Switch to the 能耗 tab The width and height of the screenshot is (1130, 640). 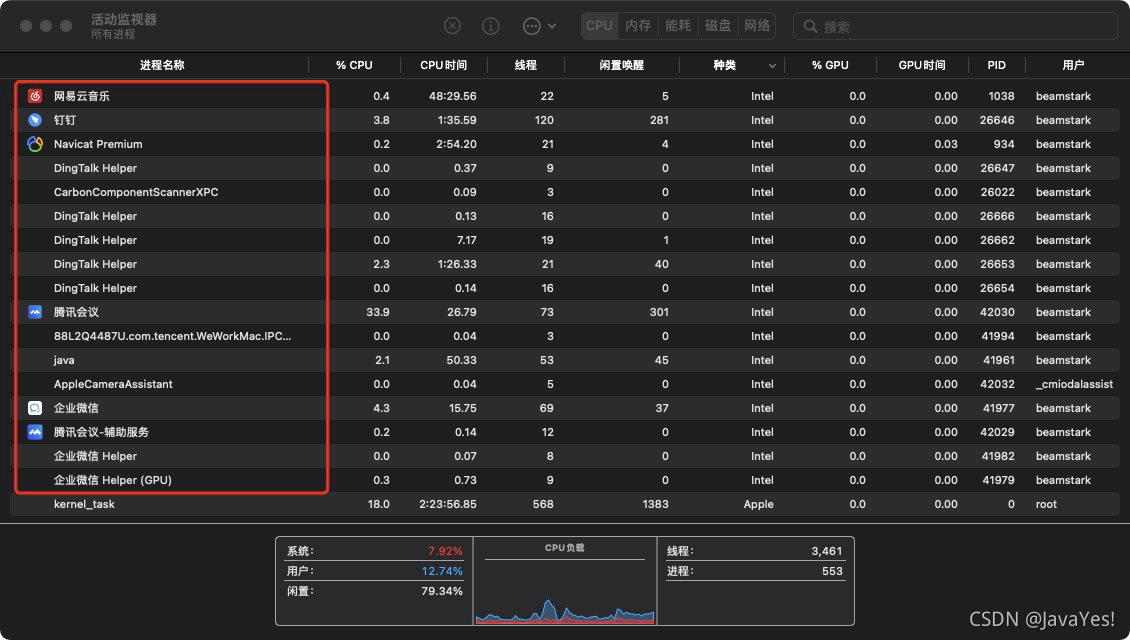[677, 26]
